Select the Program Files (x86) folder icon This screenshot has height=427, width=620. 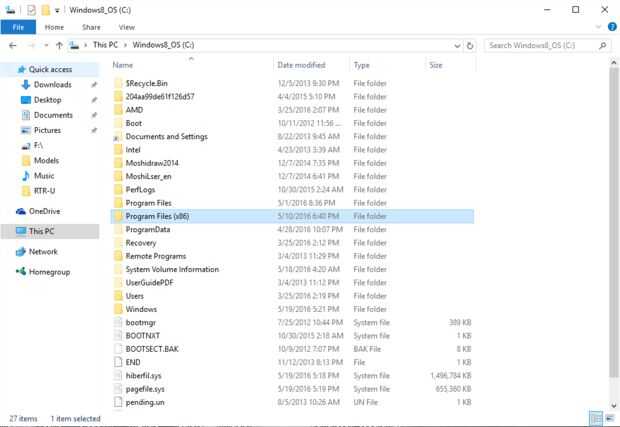(x=118, y=216)
